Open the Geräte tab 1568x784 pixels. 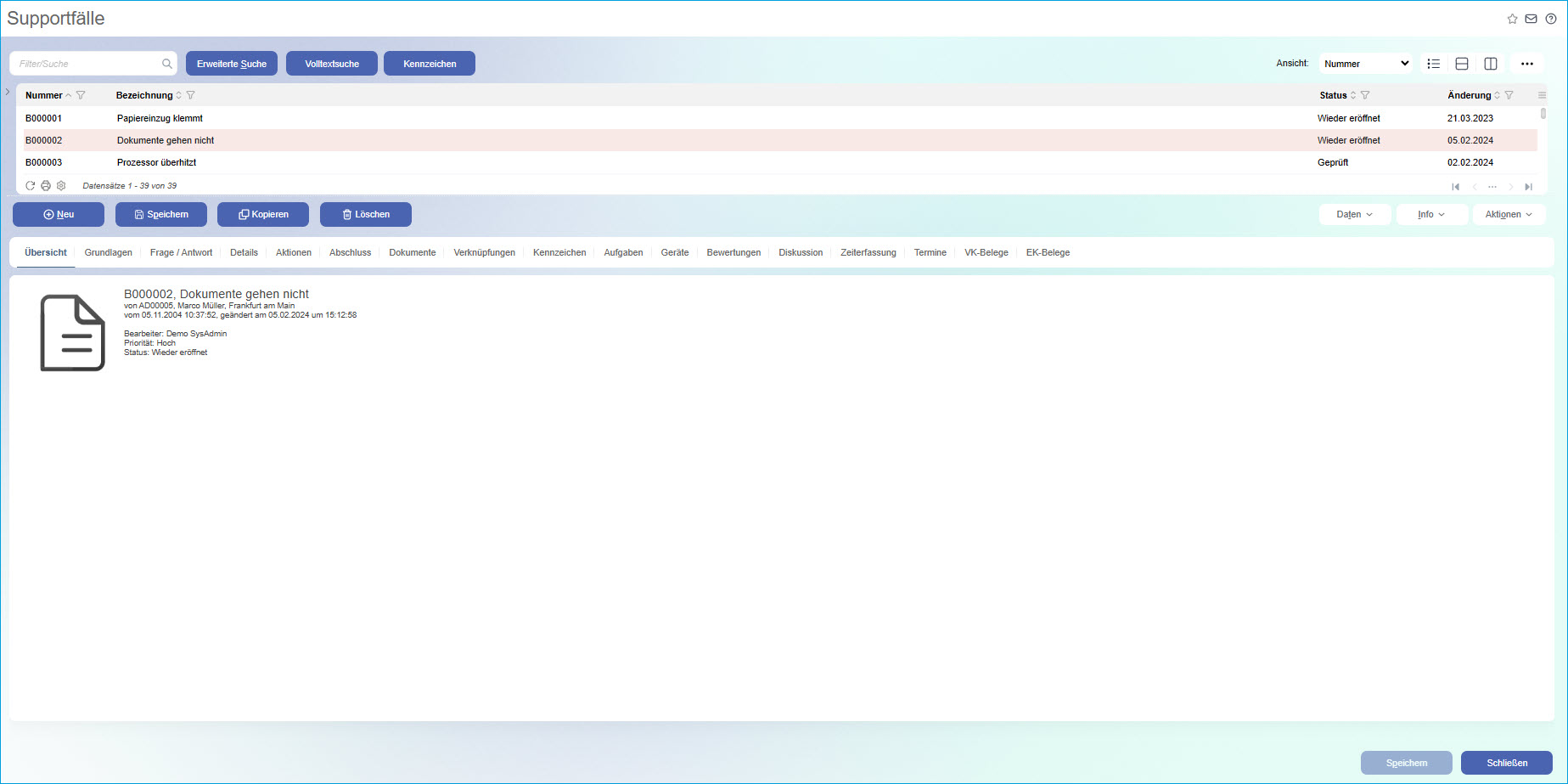pos(675,253)
